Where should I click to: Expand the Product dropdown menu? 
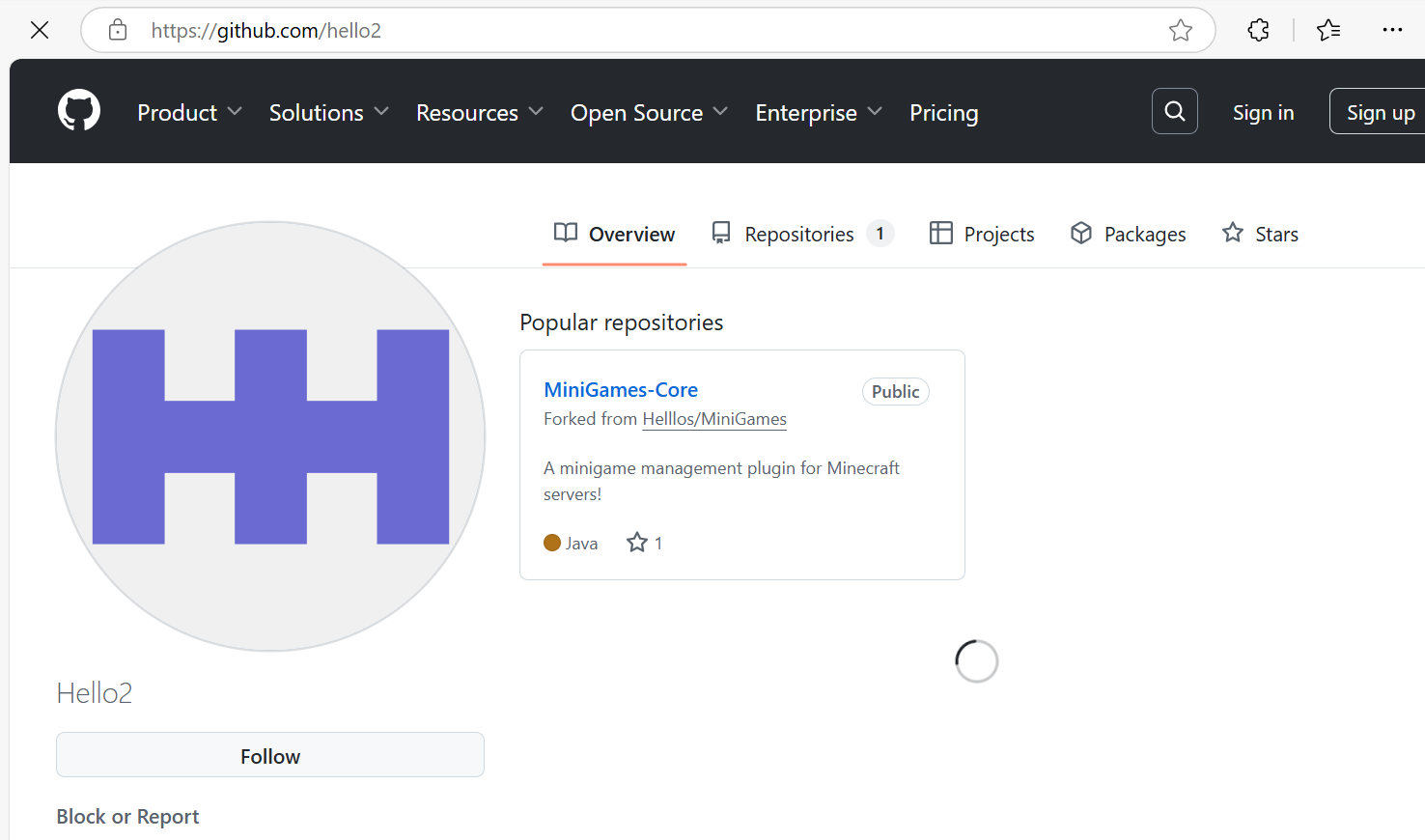pyautogui.click(x=189, y=112)
